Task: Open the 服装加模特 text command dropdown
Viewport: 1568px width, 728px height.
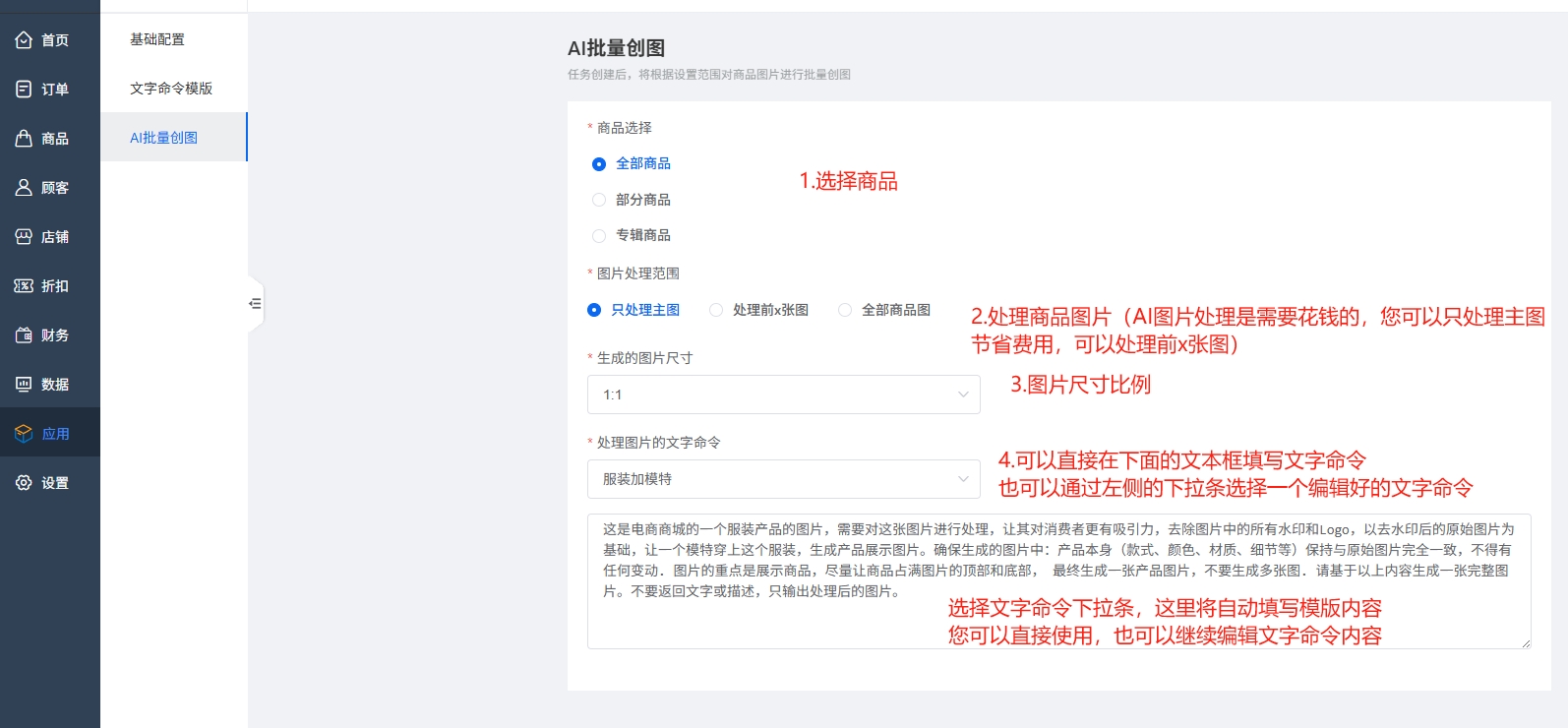Action: click(x=783, y=479)
